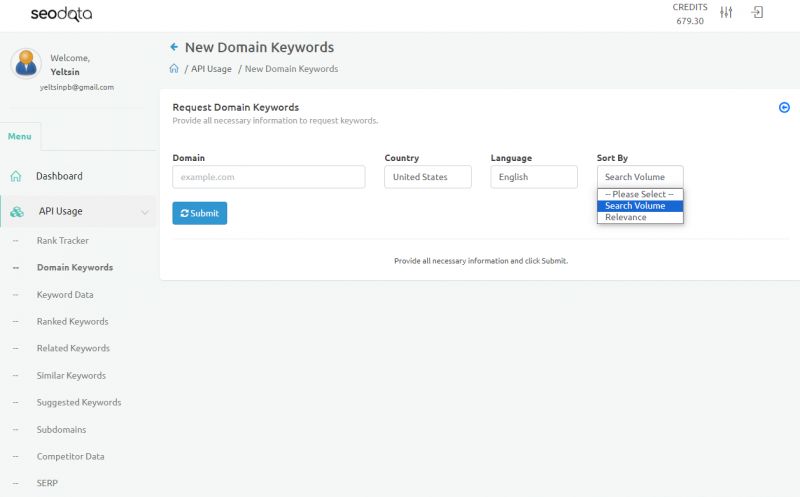The image size is (800, 497).
Task: Click API Usage breadcrumb link
Action: (x=211, y=69)
